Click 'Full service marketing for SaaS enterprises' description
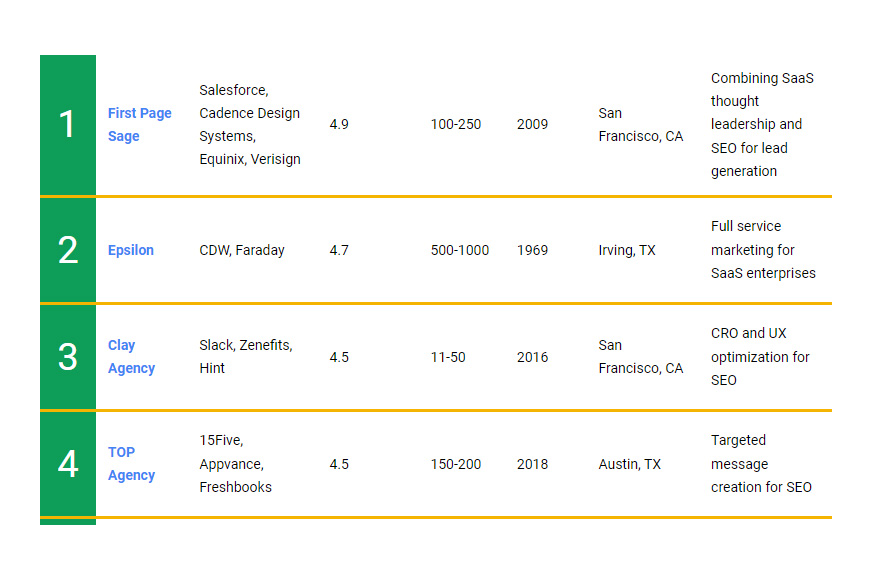 point(763,250)
